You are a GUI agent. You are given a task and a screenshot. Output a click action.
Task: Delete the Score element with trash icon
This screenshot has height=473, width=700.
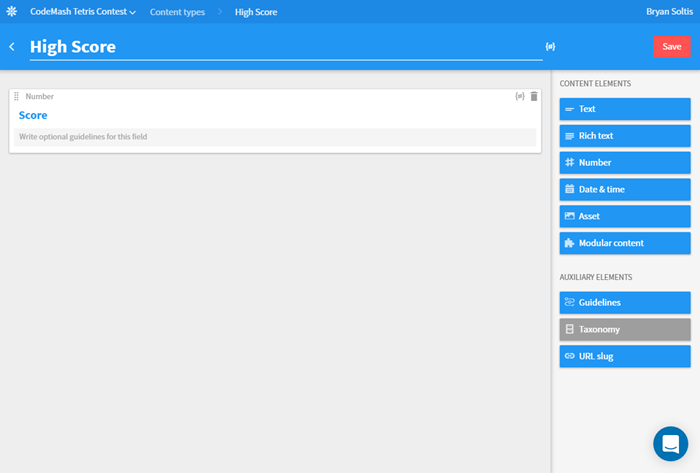pos(534,96)
